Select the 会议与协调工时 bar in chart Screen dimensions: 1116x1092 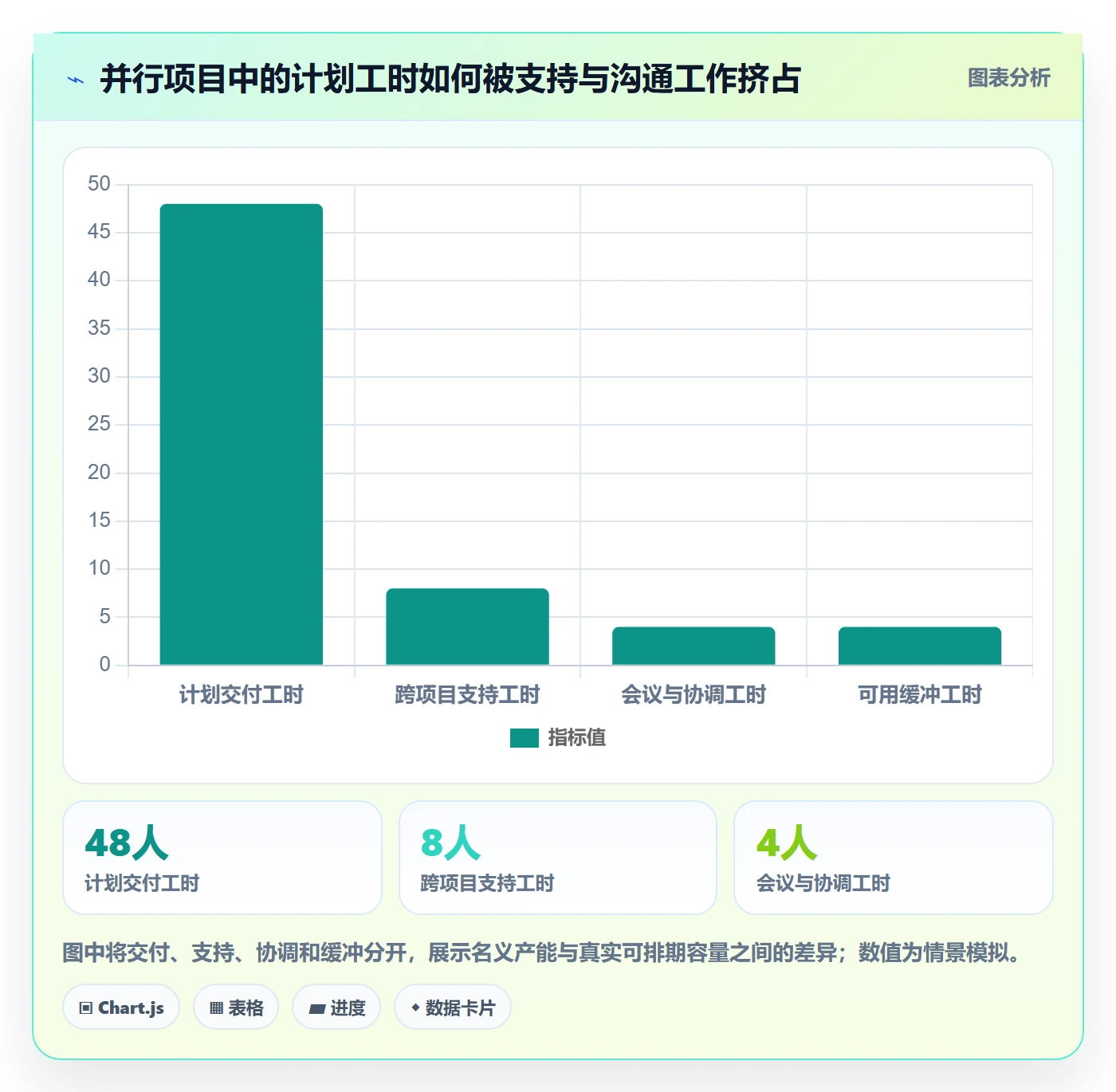[x=694, y=646]
